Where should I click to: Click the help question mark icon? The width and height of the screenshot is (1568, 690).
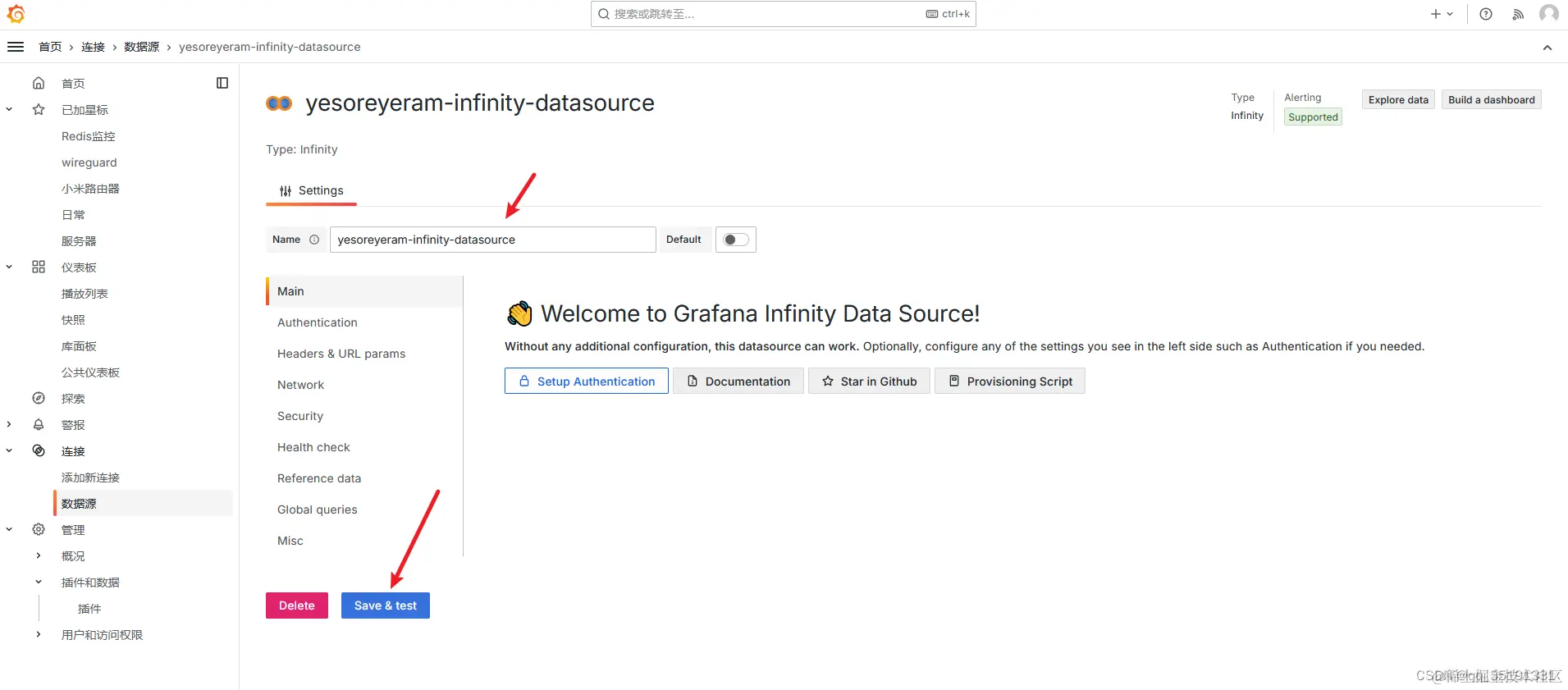pos(1486,14)
